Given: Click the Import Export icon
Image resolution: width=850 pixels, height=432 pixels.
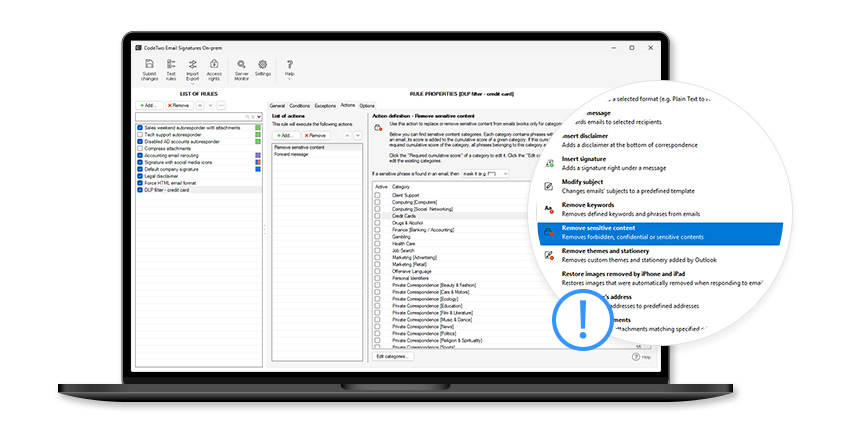Looking at the screenshot, I should pos(192,65).
